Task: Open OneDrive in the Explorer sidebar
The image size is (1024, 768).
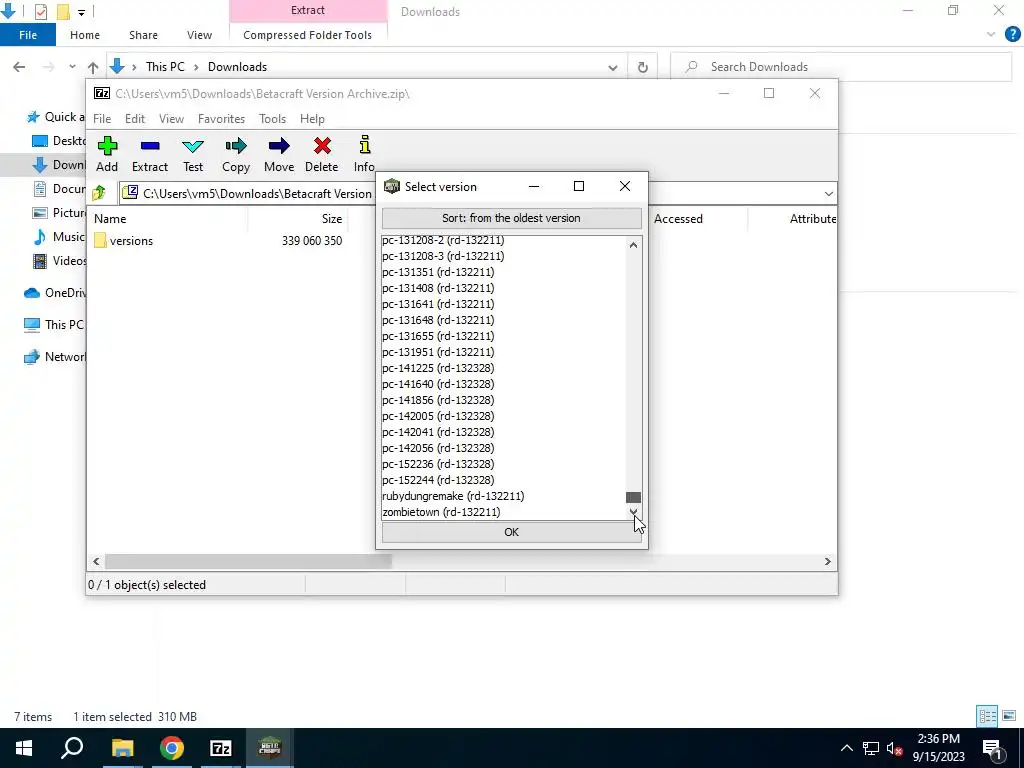Action: (54, 293)
